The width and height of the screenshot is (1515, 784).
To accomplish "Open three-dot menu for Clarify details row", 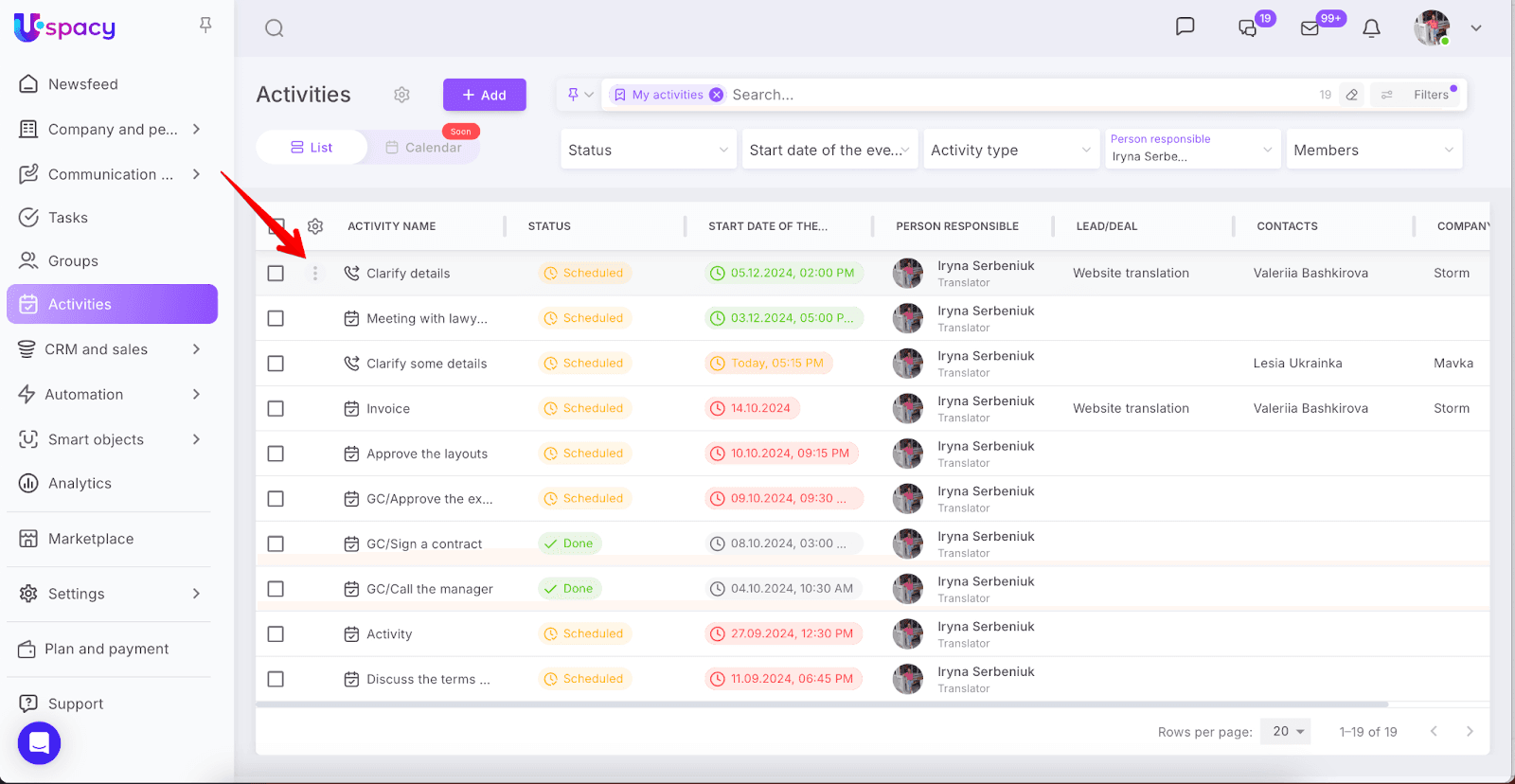I will 315,274.
